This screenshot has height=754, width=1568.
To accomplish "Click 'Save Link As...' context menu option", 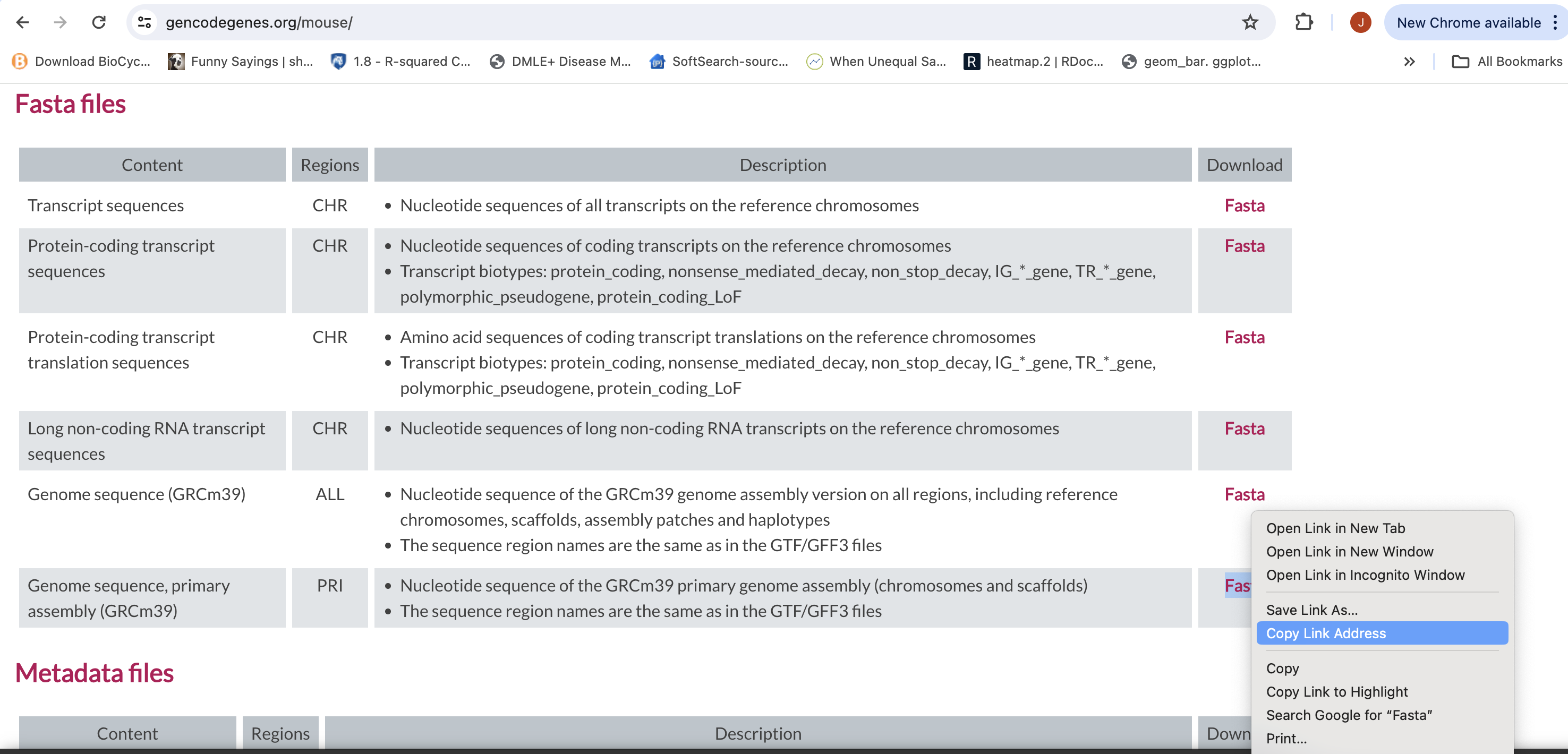I will [1313, 610].
